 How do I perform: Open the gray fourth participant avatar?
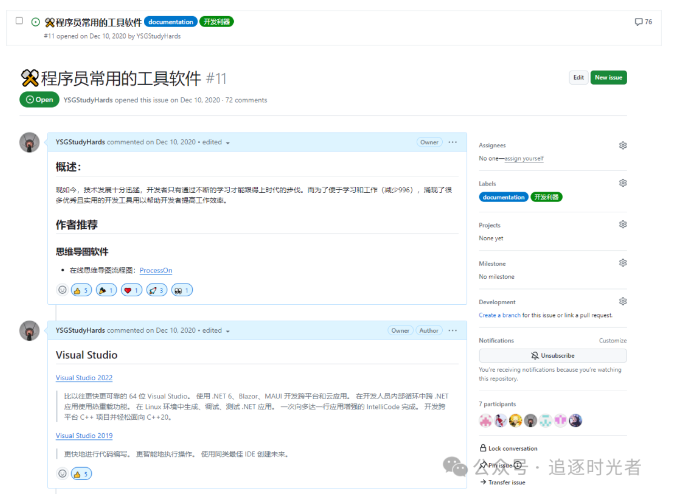click(x=530, y=421)
